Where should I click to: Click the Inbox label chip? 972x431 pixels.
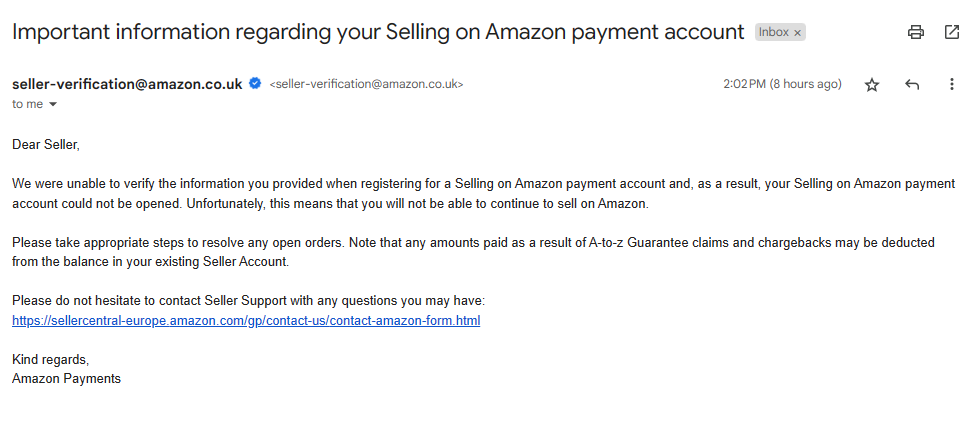[780, 32]
